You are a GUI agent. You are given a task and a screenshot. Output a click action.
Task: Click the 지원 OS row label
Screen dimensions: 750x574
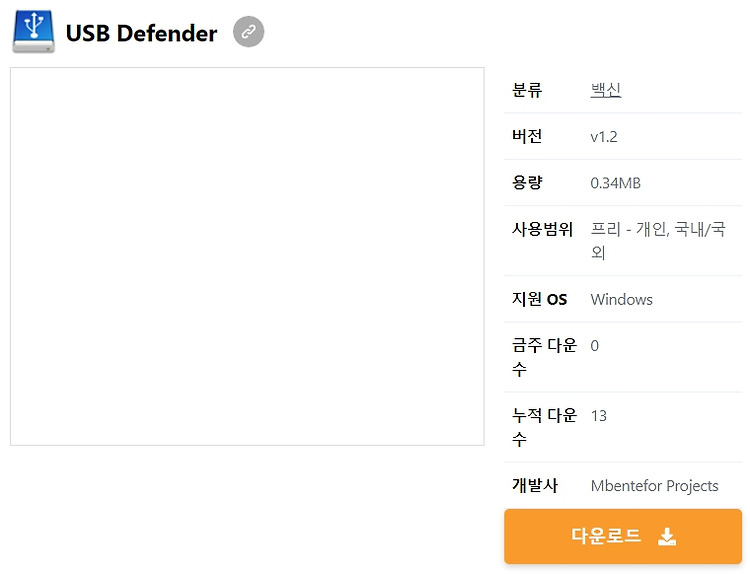coord(539,299)
